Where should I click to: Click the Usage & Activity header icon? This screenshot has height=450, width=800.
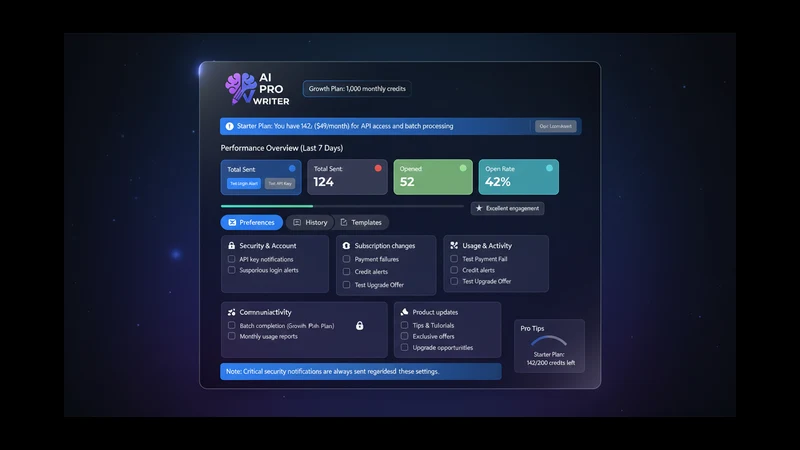tap(454, 245)
